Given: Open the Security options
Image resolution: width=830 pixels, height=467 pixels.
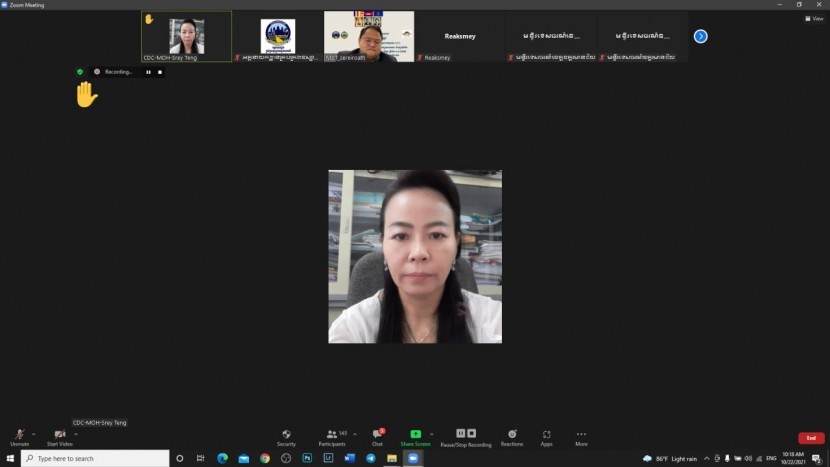Looking at the screenshot, I should tap(286, 436).
